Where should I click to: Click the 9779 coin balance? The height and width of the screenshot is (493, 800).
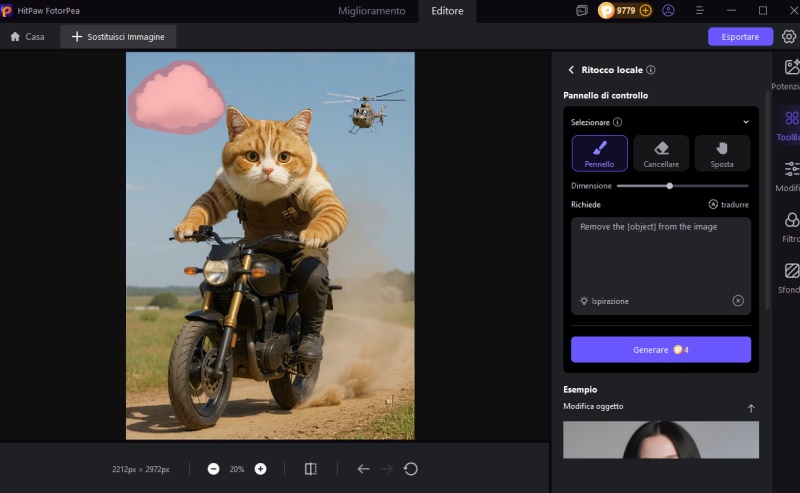626,11
